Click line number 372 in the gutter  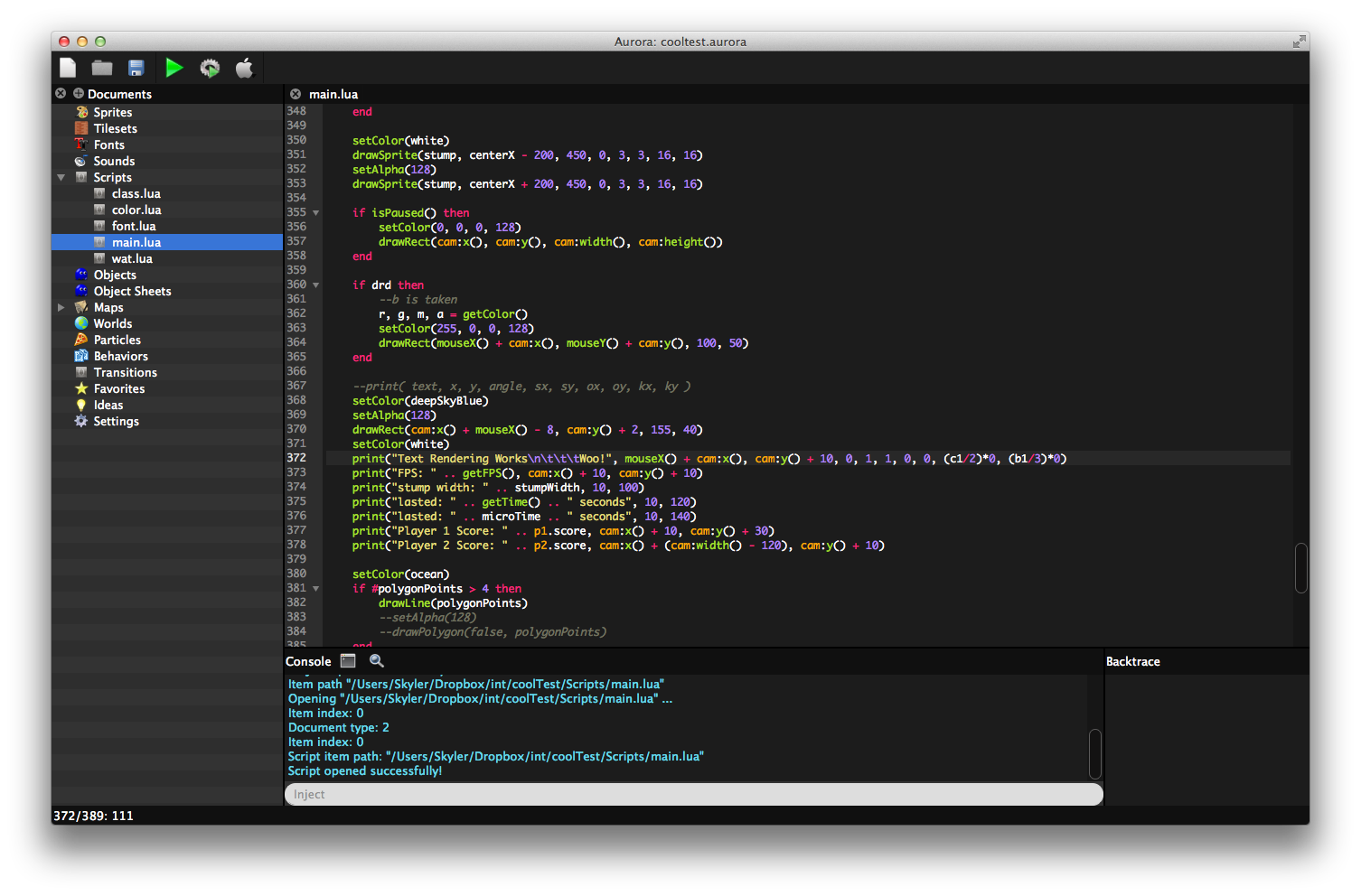(x=296, y=458)
